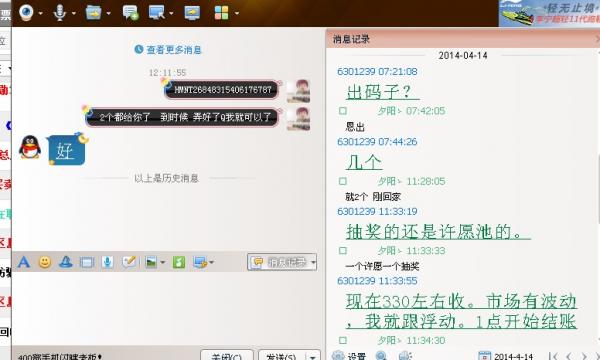
Task: Search message history with the magnifier icon
Action: (x=381, y=356)
